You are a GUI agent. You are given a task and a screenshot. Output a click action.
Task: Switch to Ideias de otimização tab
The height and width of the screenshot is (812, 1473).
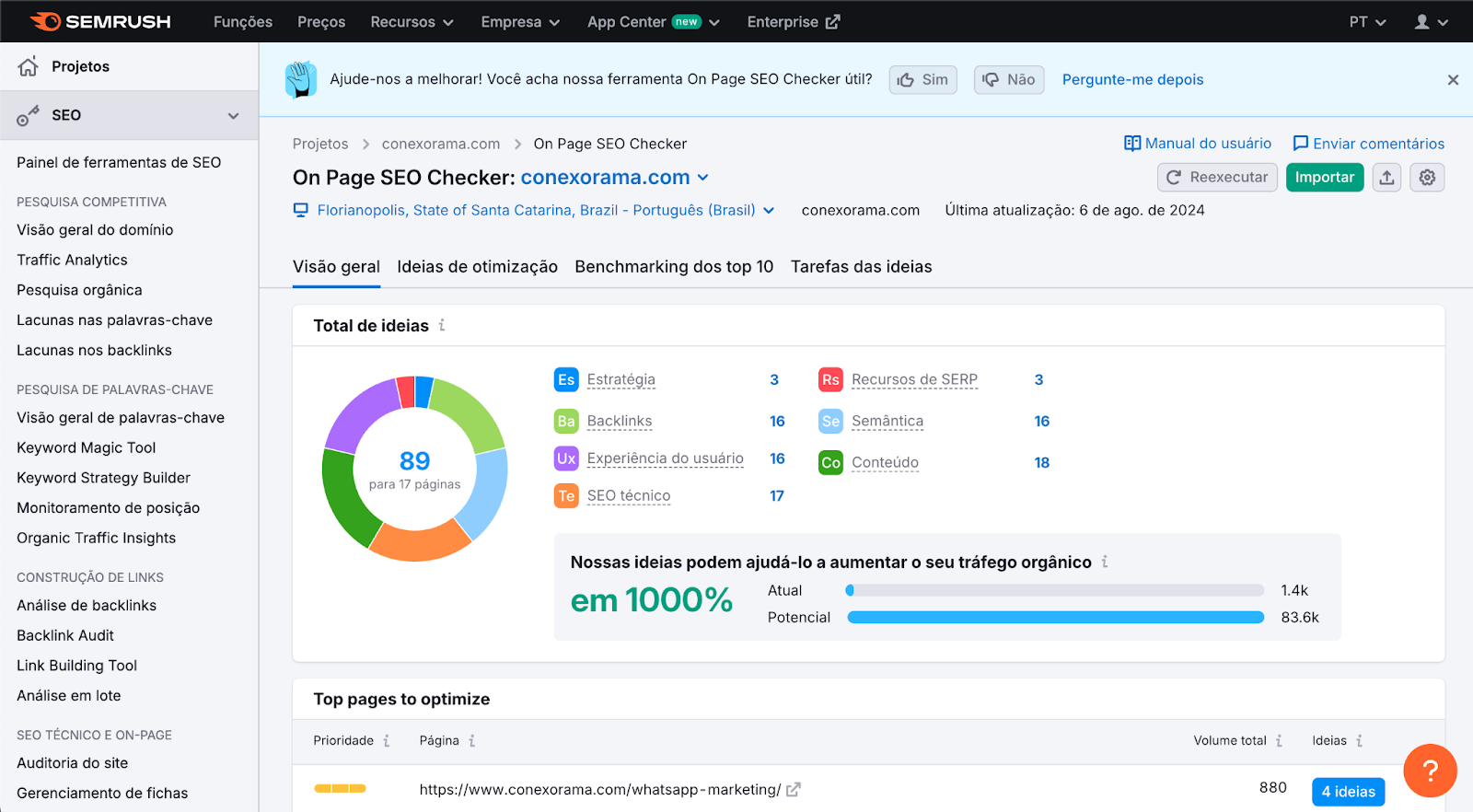477,266
